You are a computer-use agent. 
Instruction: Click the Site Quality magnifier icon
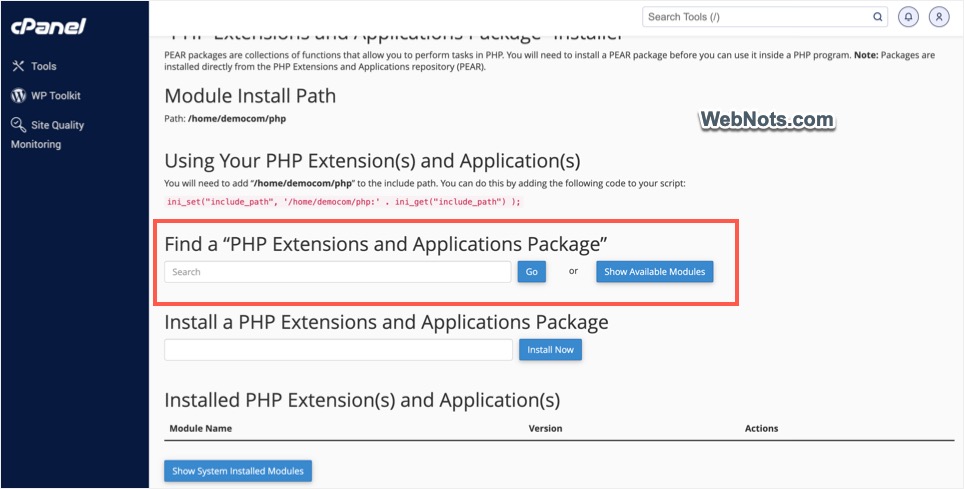tap(18, 125)
